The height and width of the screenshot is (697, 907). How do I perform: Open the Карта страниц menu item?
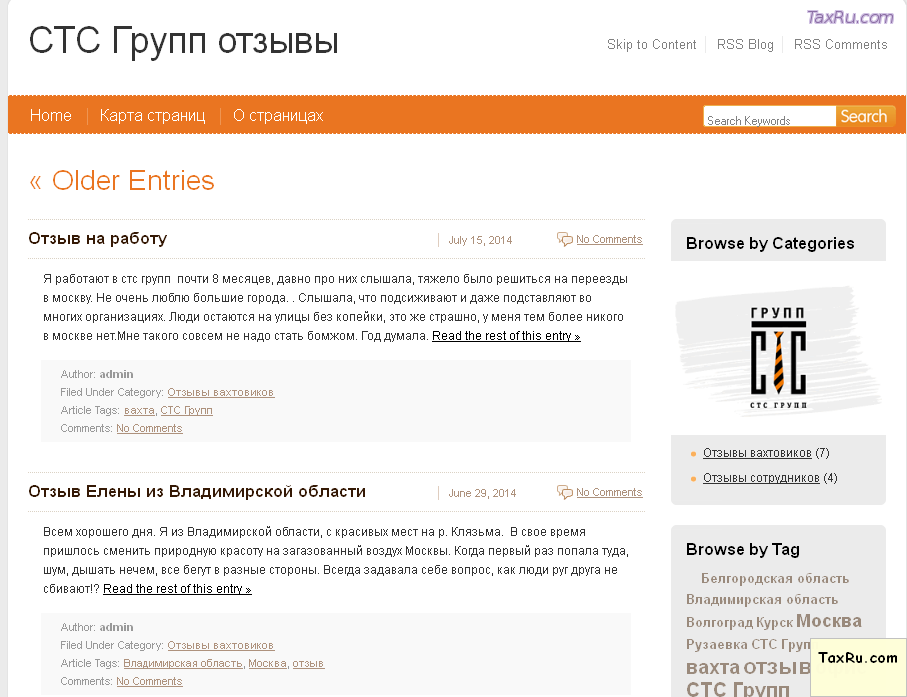(x=152, y=116)
